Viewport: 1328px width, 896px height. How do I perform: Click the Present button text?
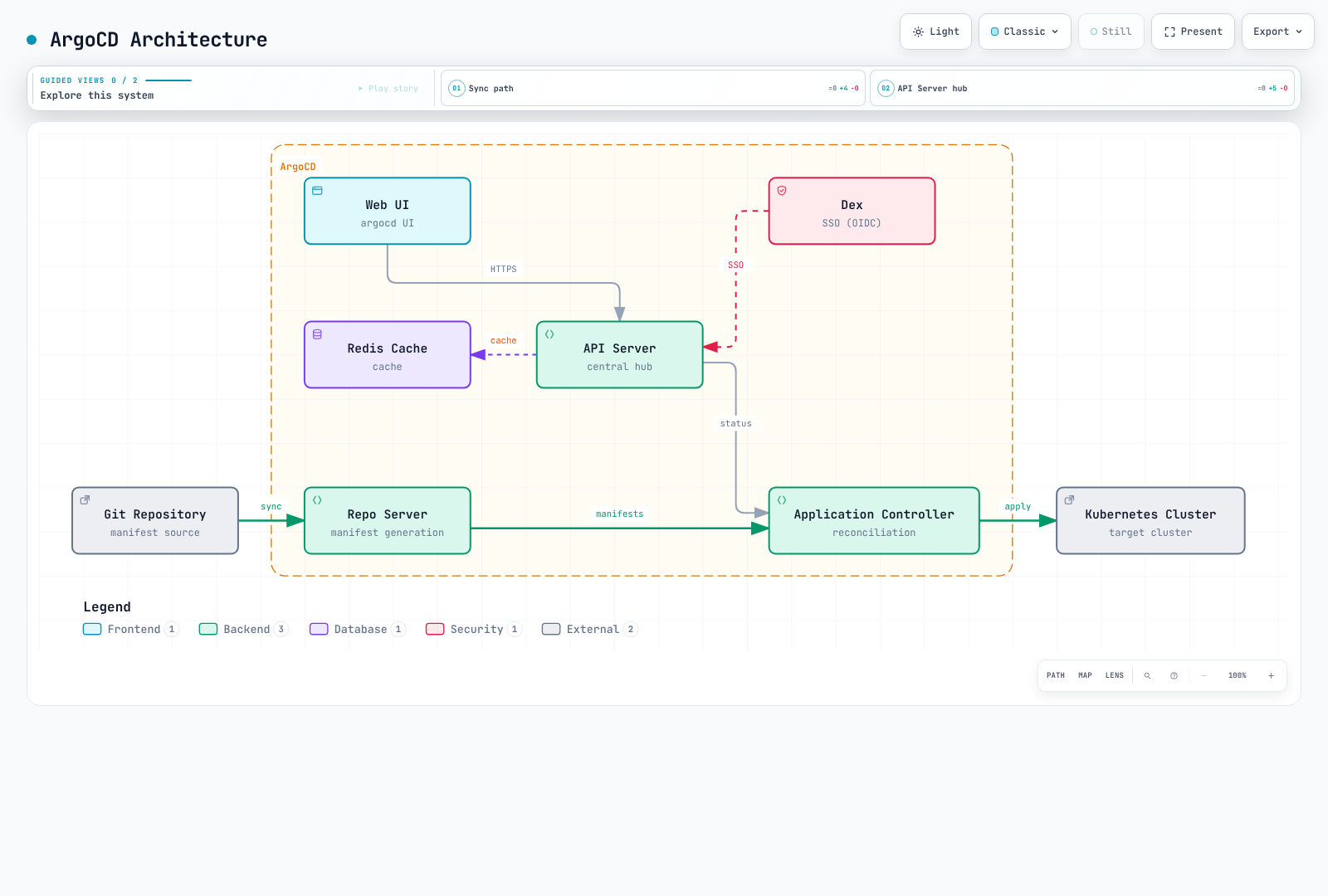pyautogui.click(x=1202, y=32)
